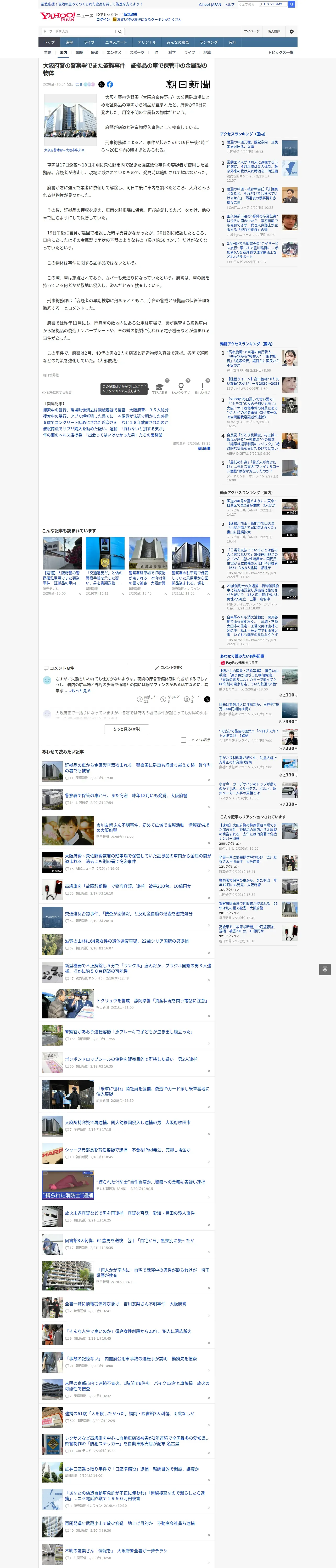The image size is (336, 1568).
Task: Click the コメントを書く button
Action: click(x=168, y=668)
